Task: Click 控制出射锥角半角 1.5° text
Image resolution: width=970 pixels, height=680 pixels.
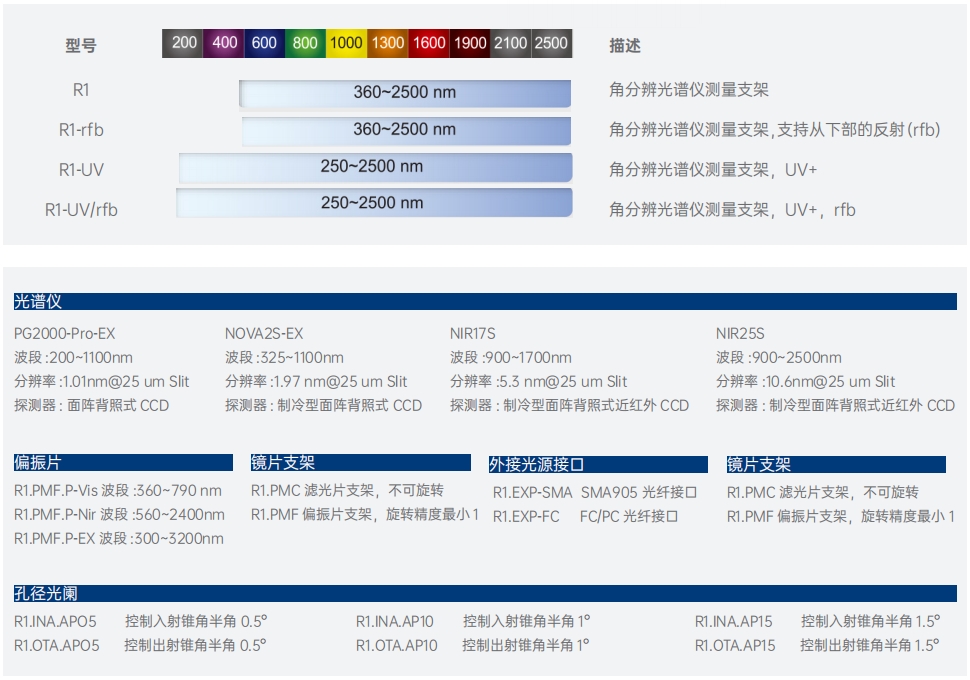Action: point(870,645)
